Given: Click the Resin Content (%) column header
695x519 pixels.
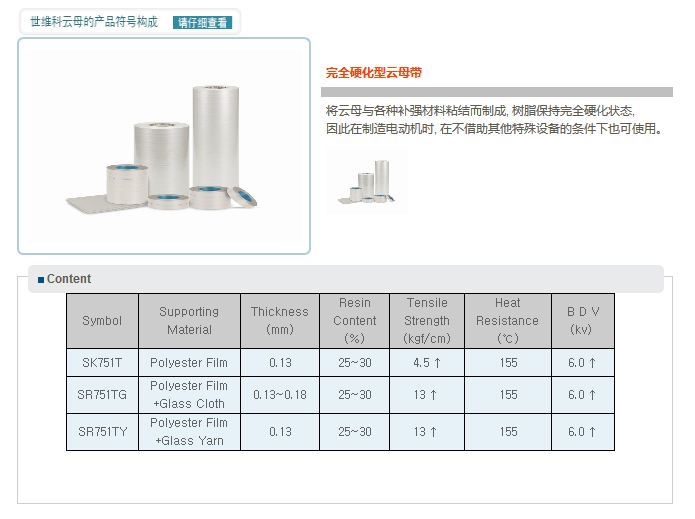Looking at the screenshot, I should click(x=354, y=321).
